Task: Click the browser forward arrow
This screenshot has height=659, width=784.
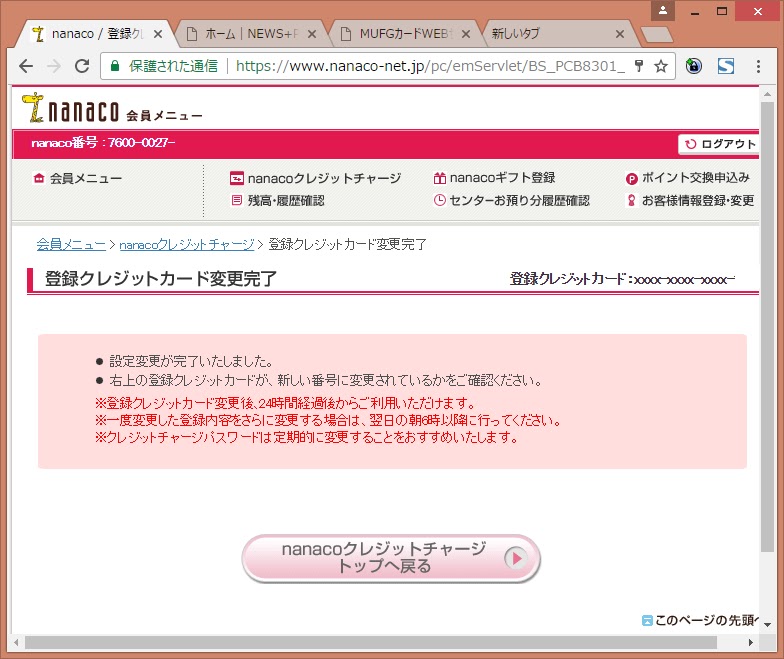Action: pyautogui.click(x=54, y=66)
